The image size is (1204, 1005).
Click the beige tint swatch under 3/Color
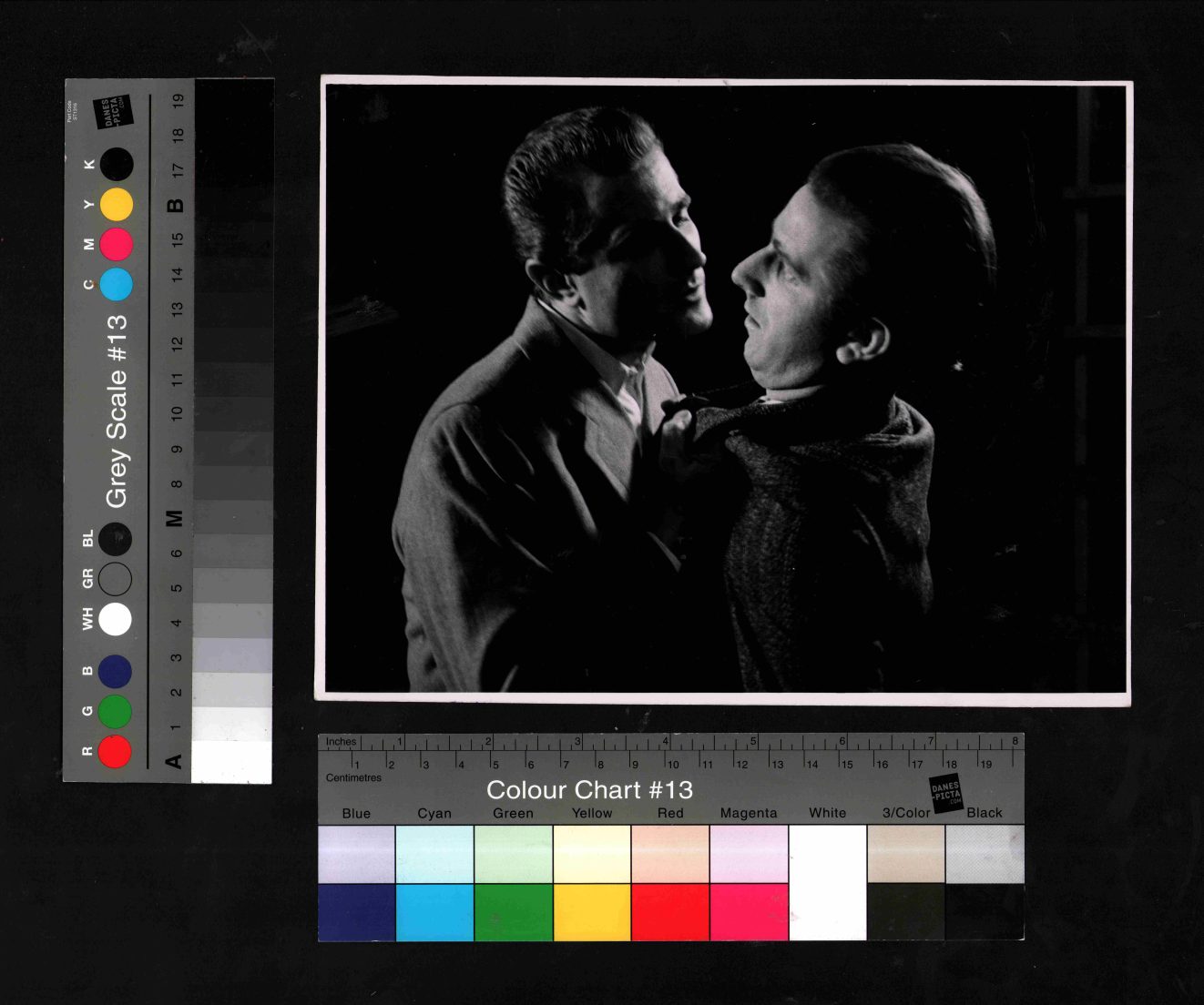[906, 854]
